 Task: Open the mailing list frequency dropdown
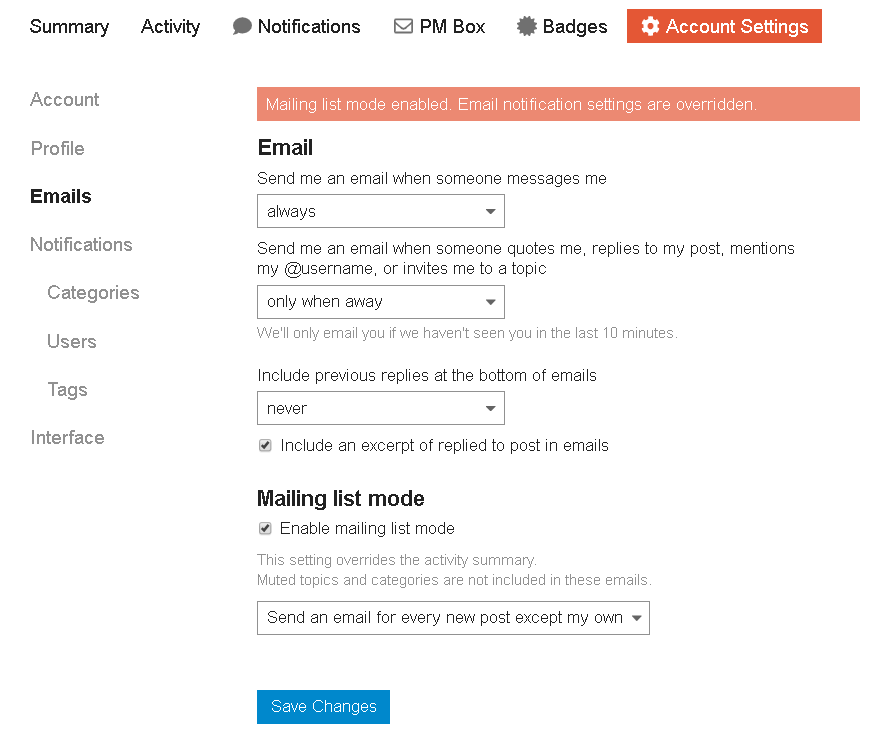point(453,618)
